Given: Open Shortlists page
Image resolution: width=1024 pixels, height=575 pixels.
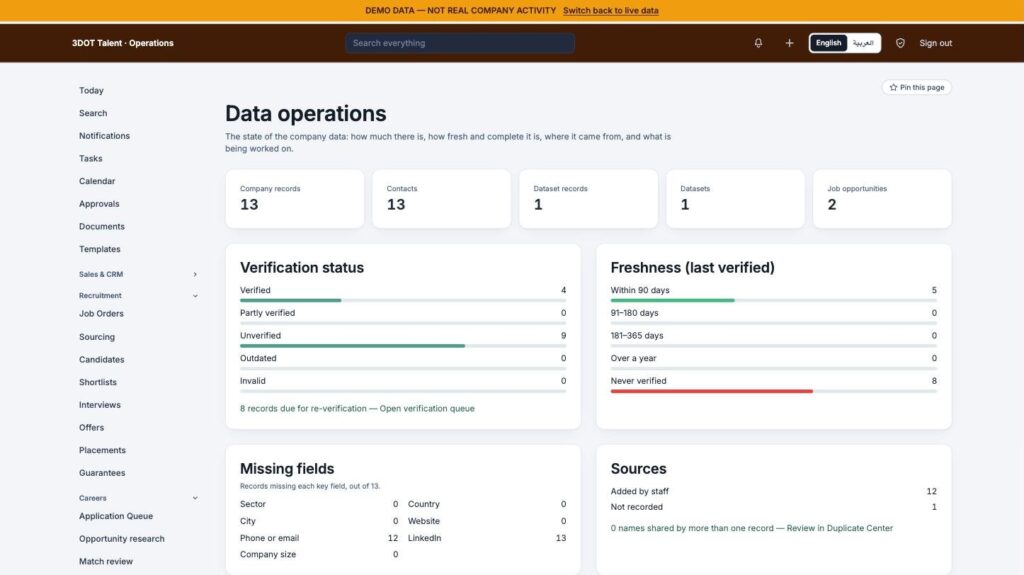Looking at the screenshot, I should 98,382.
